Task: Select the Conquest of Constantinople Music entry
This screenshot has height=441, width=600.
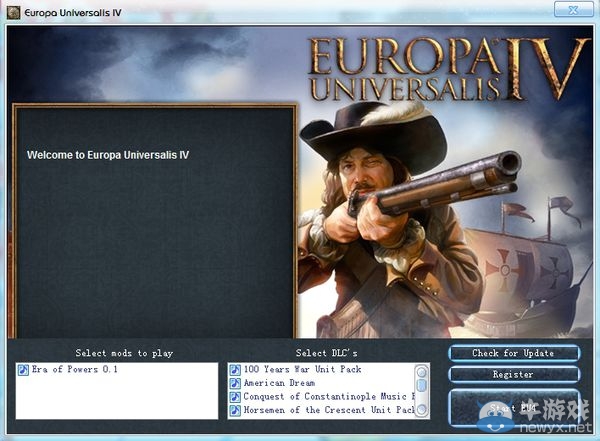Action: coord(329,397)
